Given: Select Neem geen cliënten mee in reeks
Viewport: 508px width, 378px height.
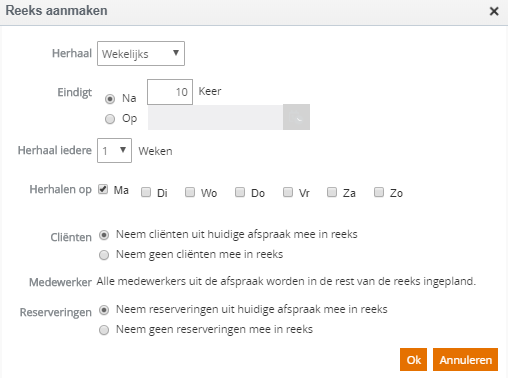Looking at the screenshot, I should pyautogui.click(x=104, y=255).
